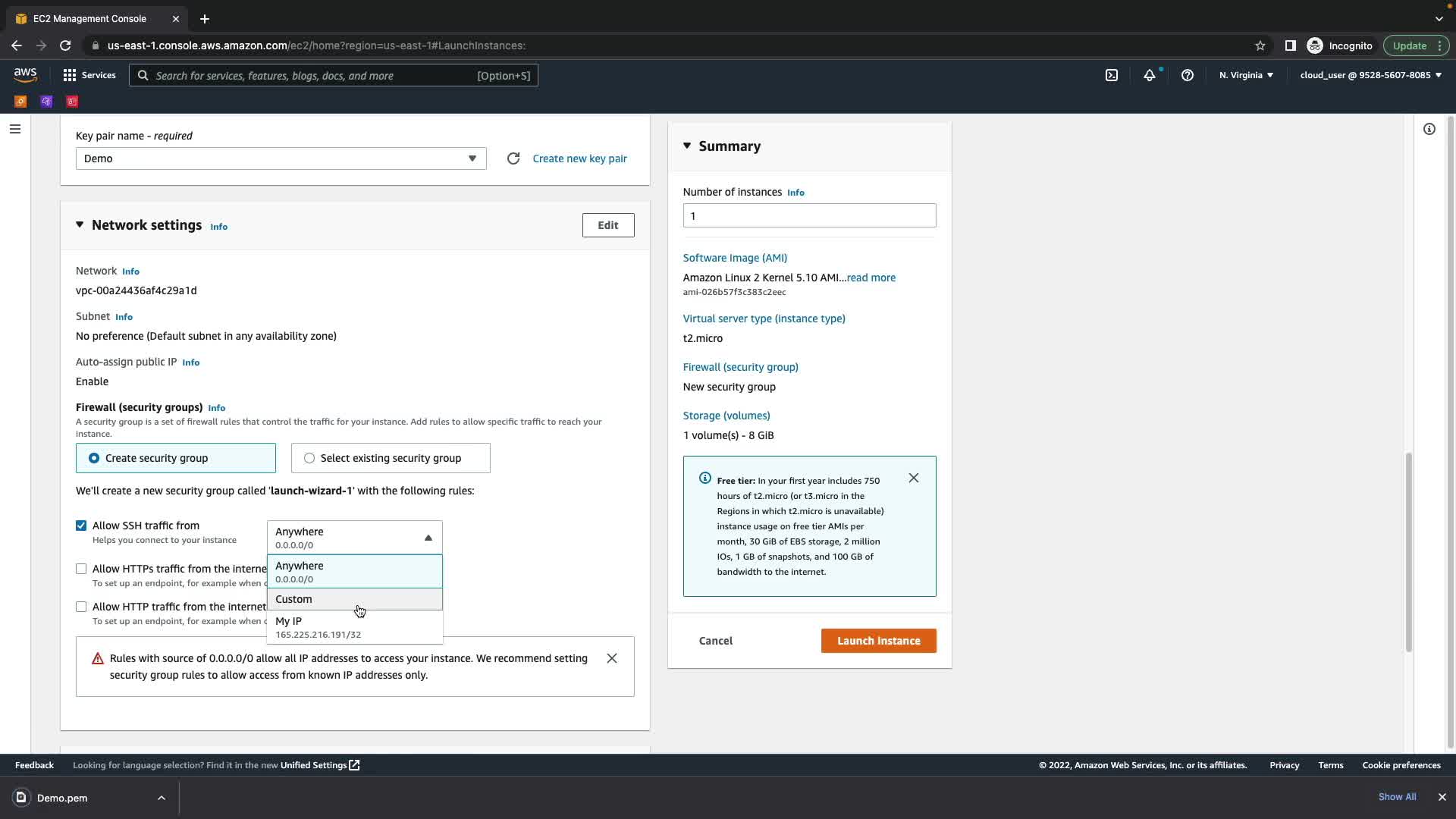This screenshot has width=1456, height=819.
Task: Open the Key pair name dropdown
Action: [x=281, y=158]
